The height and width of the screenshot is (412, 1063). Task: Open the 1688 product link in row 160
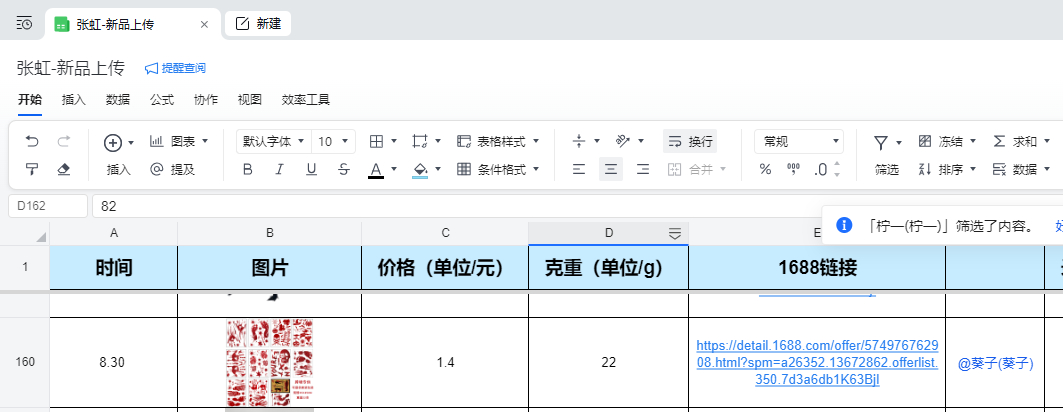817,362
